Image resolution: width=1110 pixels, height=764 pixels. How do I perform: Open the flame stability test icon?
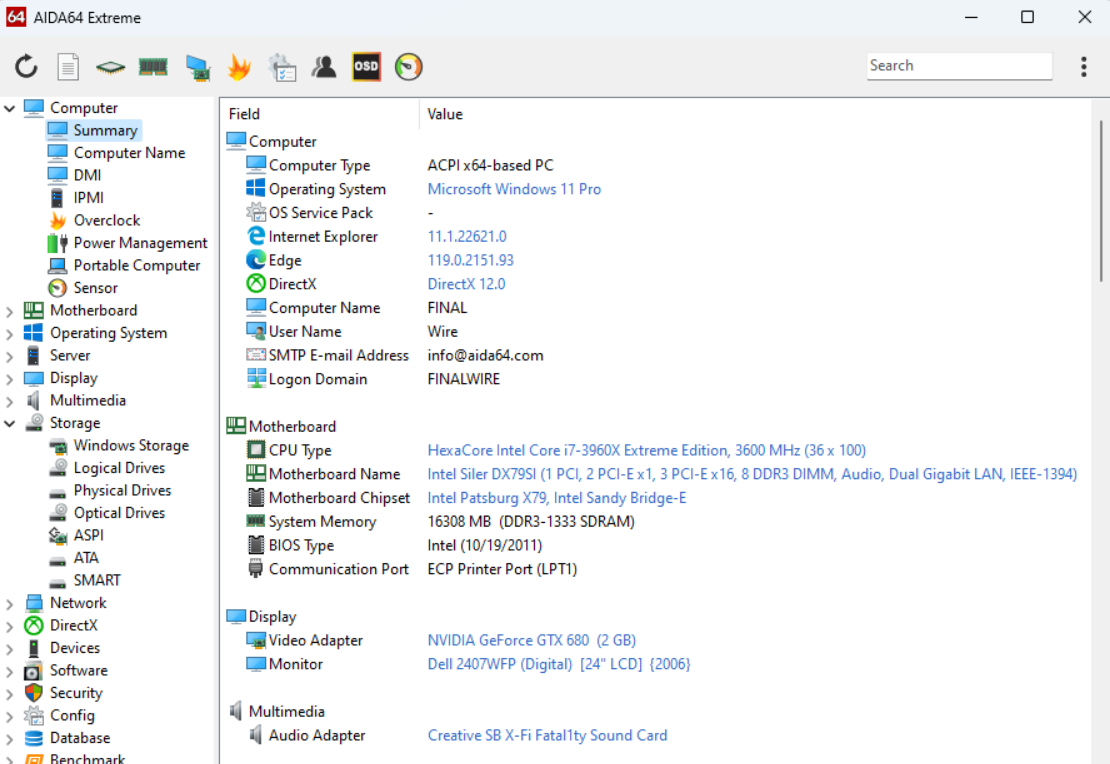pos(239,67)
